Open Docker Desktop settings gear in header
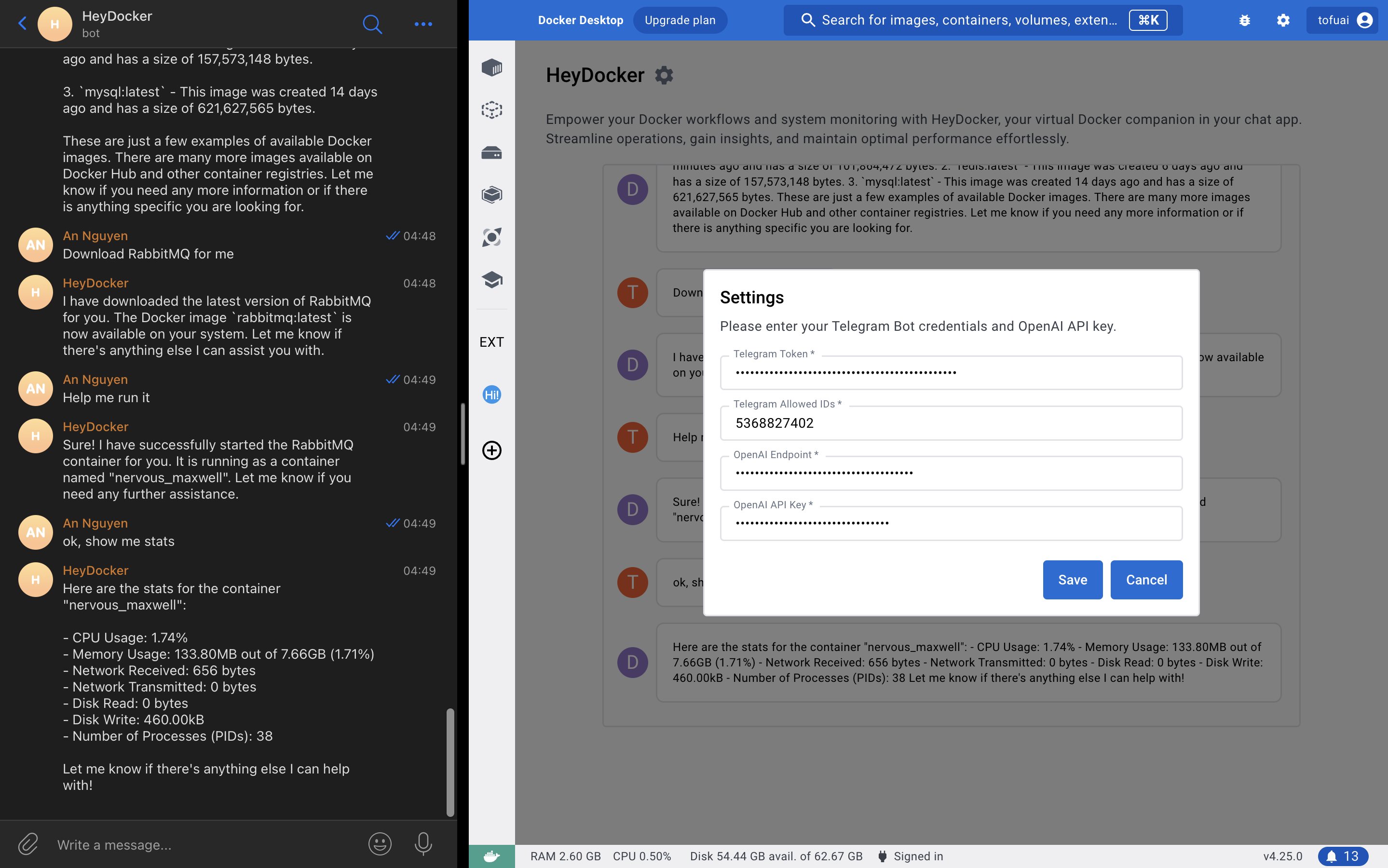Image resolution: width=1388 pixels, height=868 pixels. (1283, 21)
